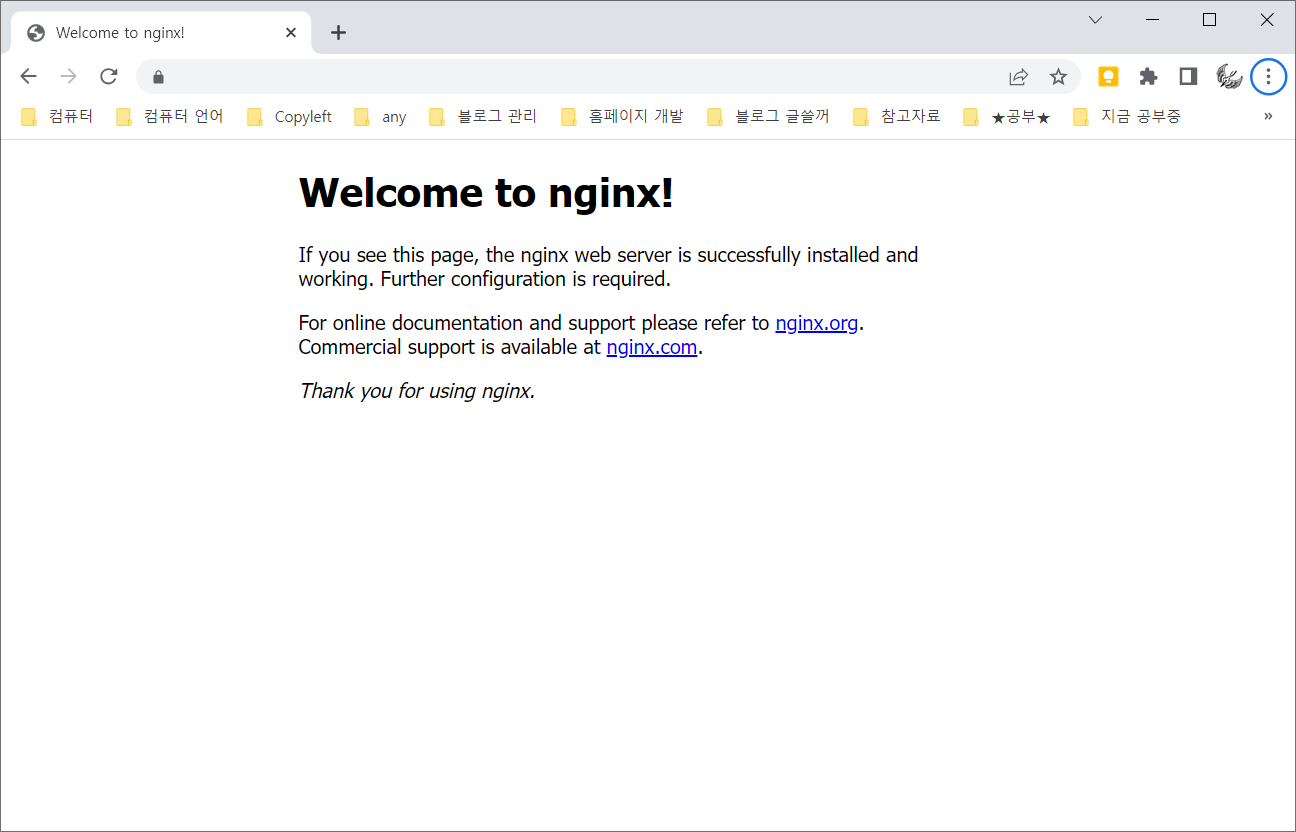Open the 지금 공부중 bookmark folder
This screenshot has height=832, width=1296.
(1127, 117)
